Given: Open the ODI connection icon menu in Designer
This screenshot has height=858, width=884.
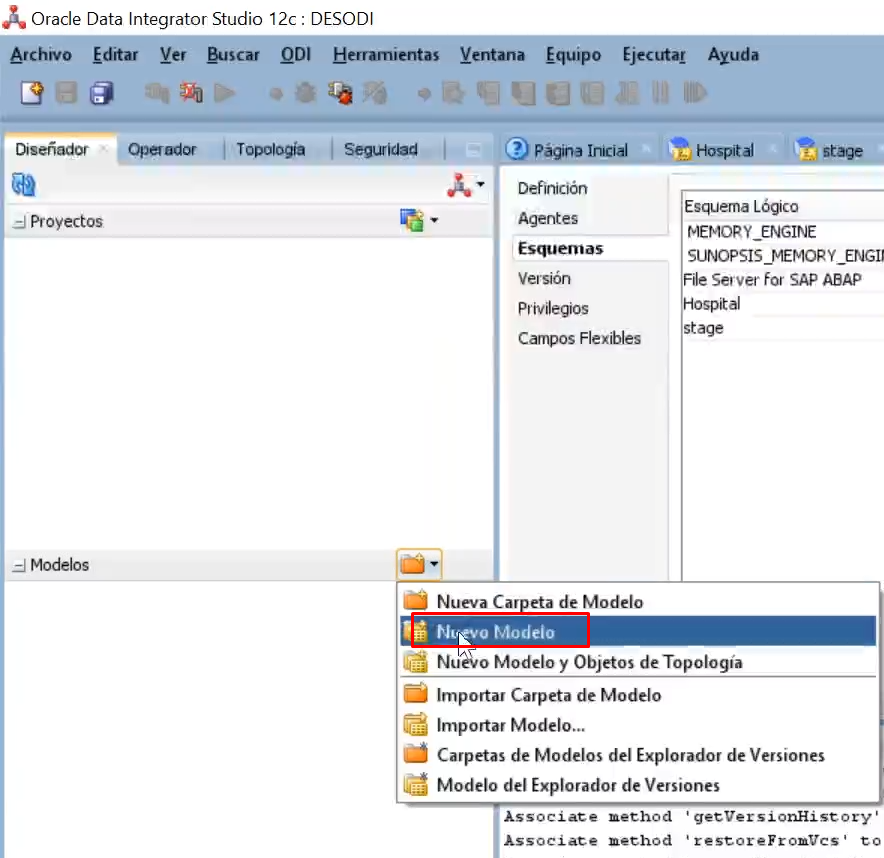Looking at the screenshot, I should (459, 185).
